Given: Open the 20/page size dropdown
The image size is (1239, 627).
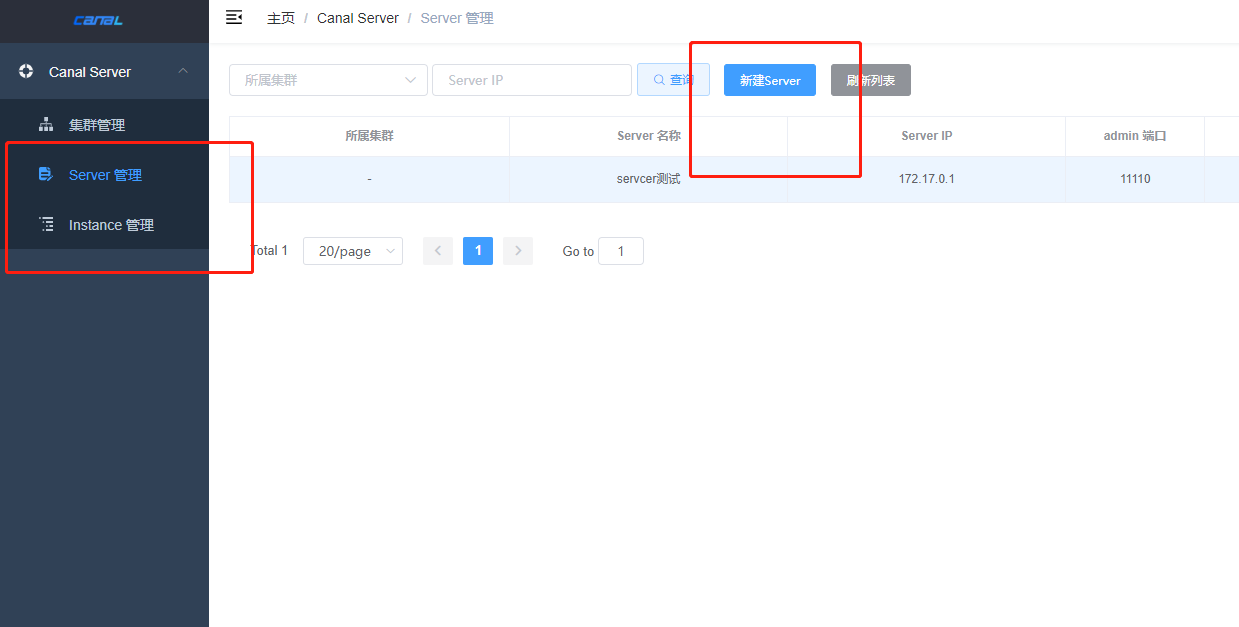Looking at the screenshot, I should pos(353,251).
